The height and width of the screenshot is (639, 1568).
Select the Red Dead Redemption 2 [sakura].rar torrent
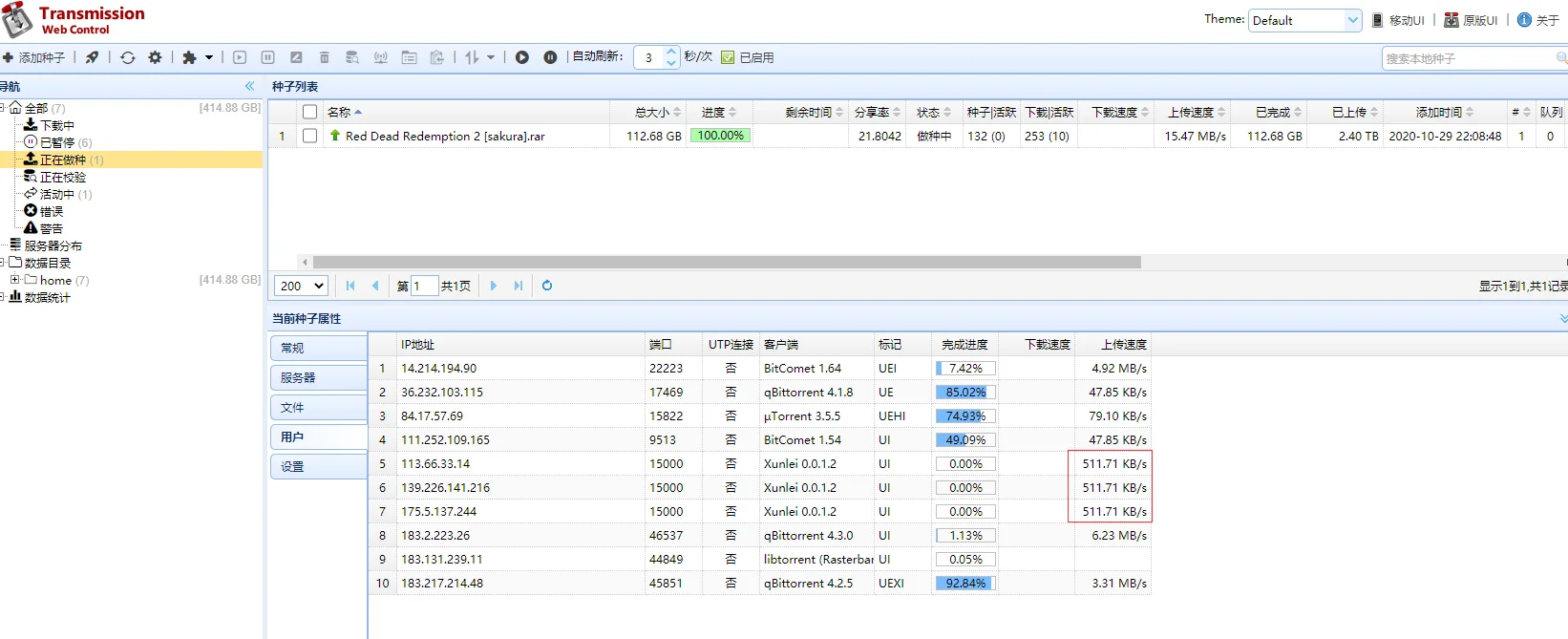[x=445, y=136]
